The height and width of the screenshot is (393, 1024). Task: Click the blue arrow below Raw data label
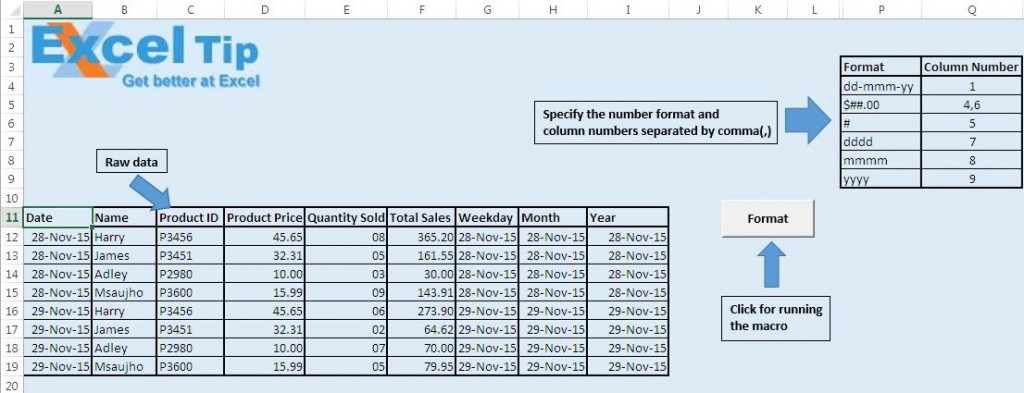coord(150,193)
